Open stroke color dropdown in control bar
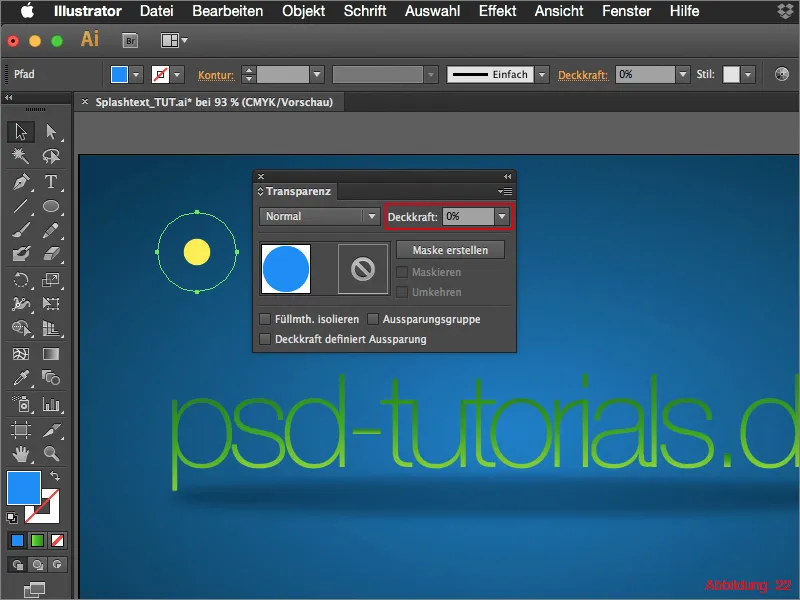 point(177,75)
